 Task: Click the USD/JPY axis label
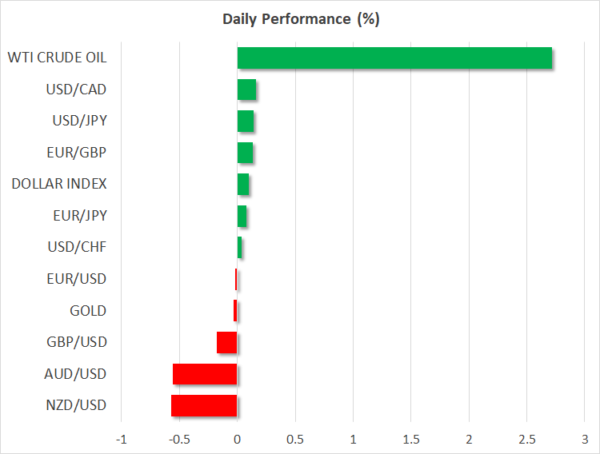tap(80, 121)
